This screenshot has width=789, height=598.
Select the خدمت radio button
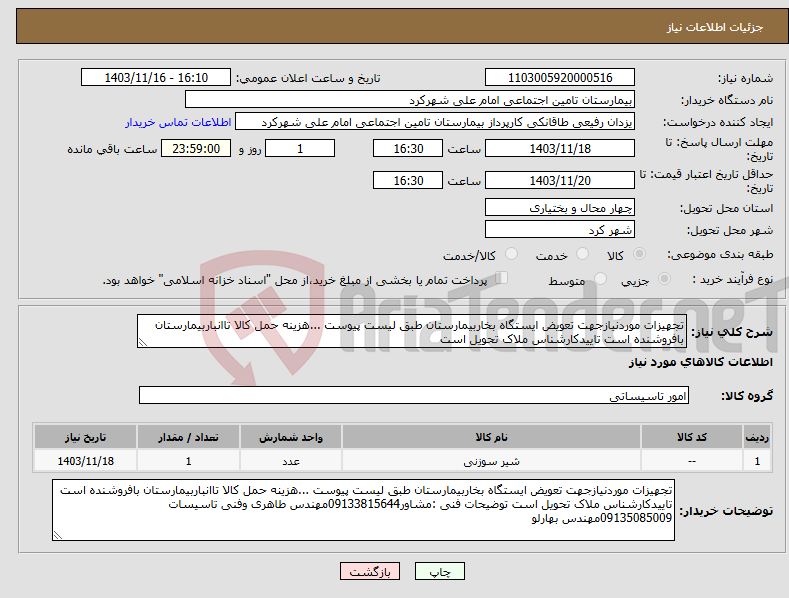(x=582, y=254)
